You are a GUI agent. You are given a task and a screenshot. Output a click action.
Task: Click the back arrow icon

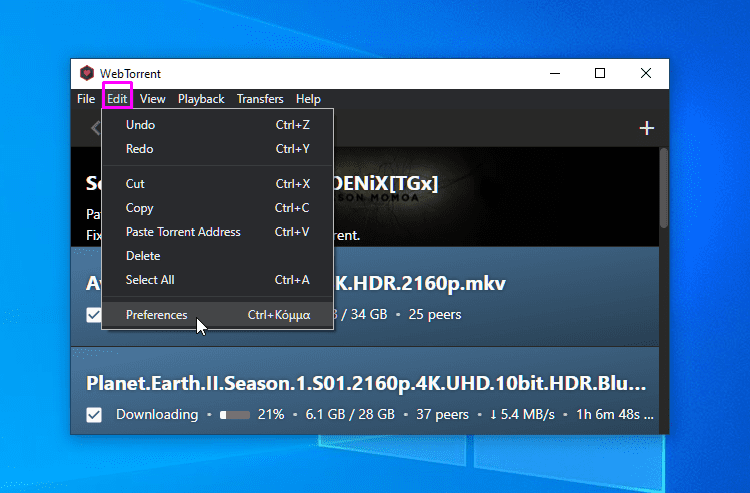(x=96, y=128)
